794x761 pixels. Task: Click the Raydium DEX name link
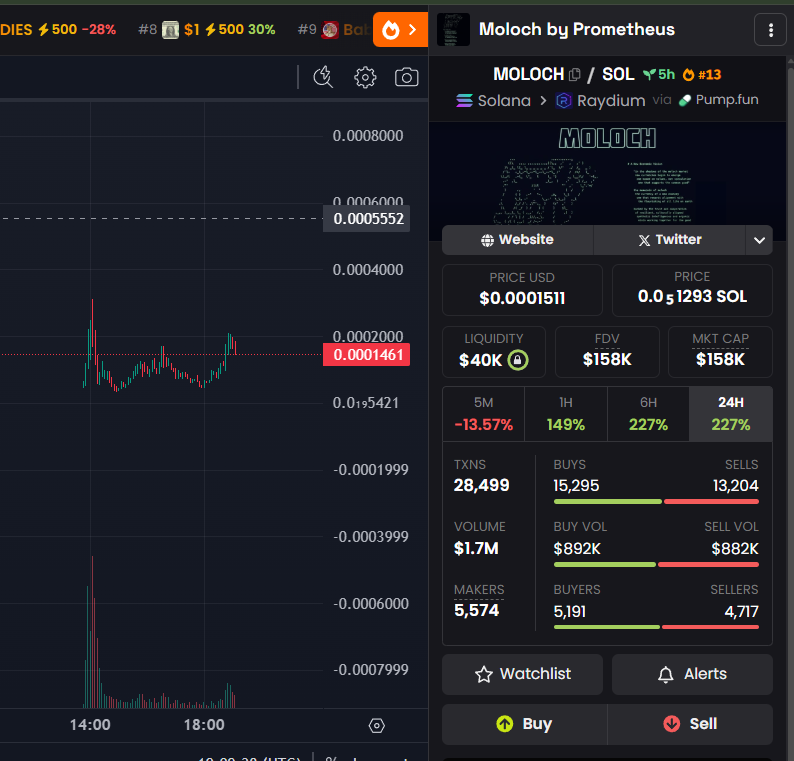click(x=611, y=101)
